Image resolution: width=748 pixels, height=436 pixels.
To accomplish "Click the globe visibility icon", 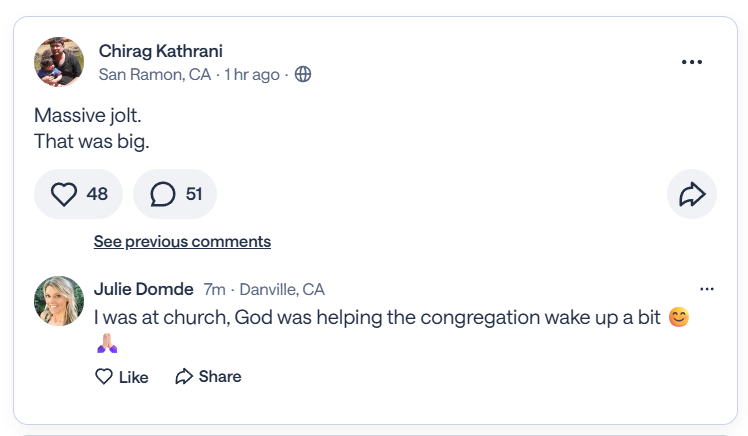I will [303, 75].
